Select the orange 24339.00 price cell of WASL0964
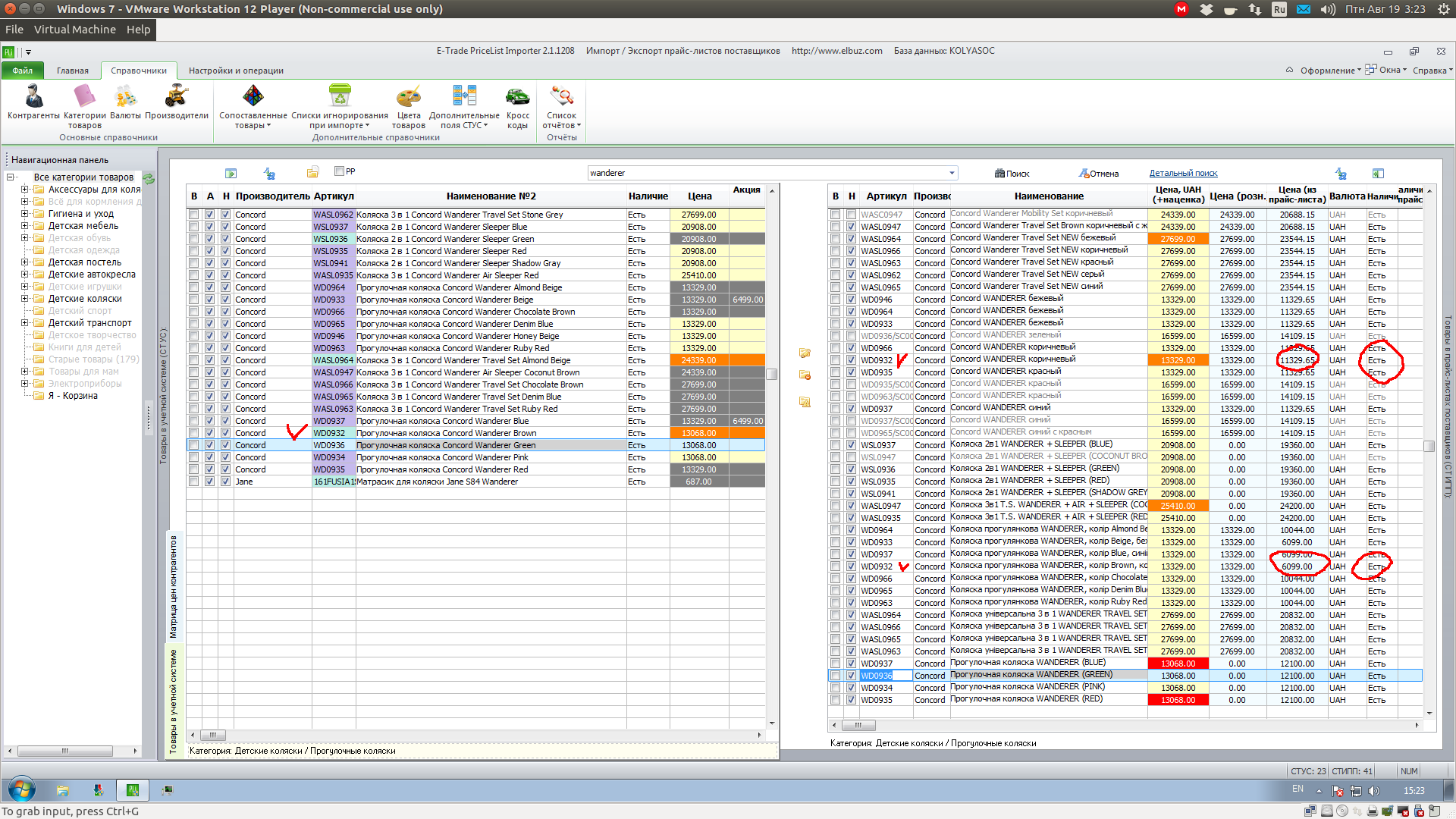Viewport: 1456px width, 819px height. (x=698, y=360)
